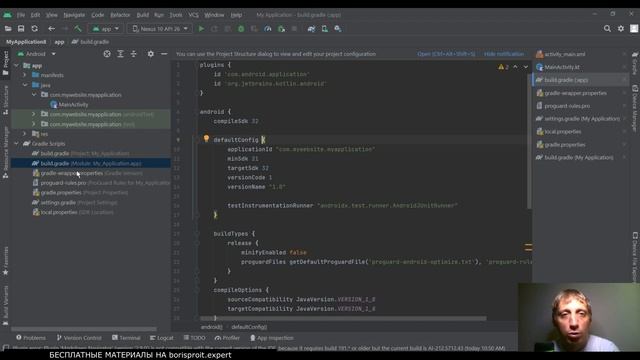Open the Device Manager toolbar icon
Image resolution: width=640 pixels, height=360 pixels.
[x=324, y=29]
